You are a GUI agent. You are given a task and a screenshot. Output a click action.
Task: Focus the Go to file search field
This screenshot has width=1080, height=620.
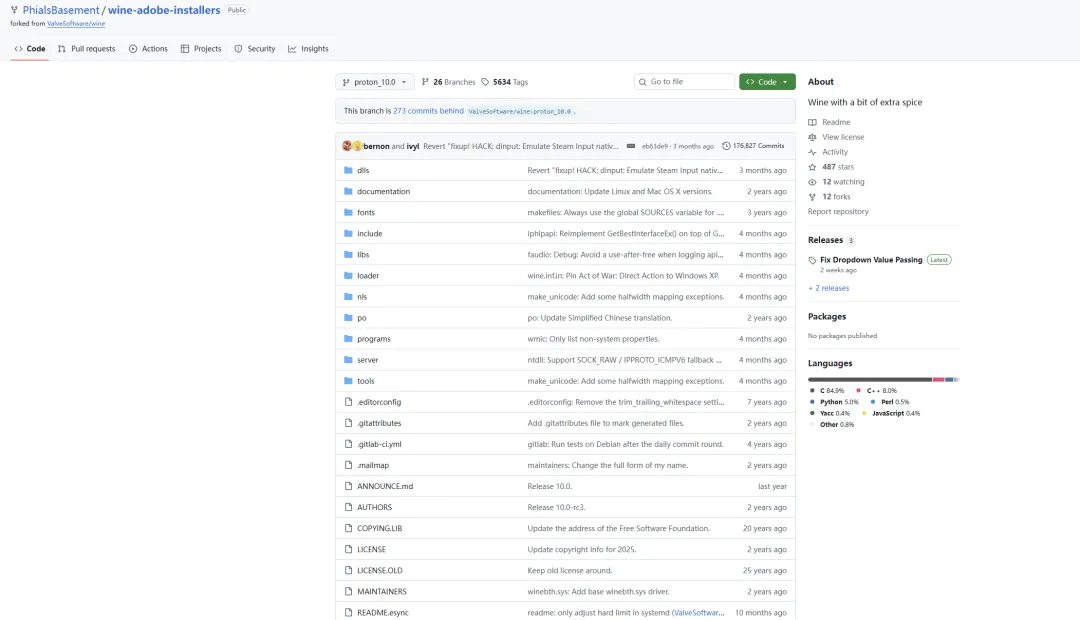click(x=685, y=82)
